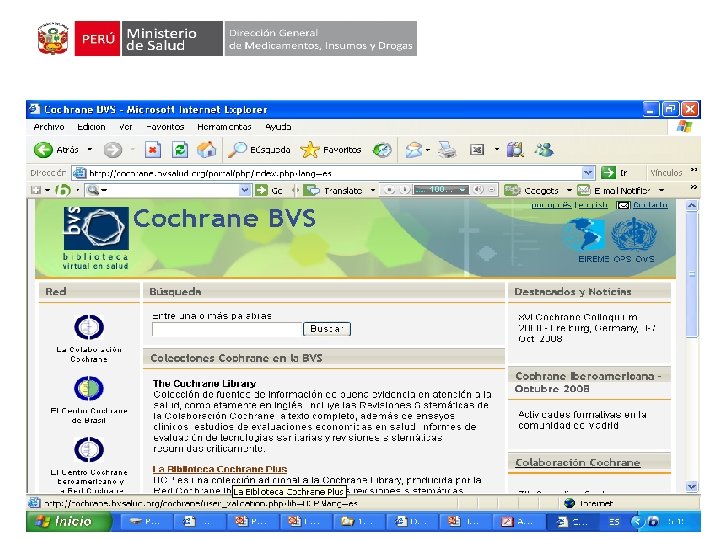Click the Translate toolbar icon
The width and height of the screenshot is (720, 540).
tap(312, 190)
